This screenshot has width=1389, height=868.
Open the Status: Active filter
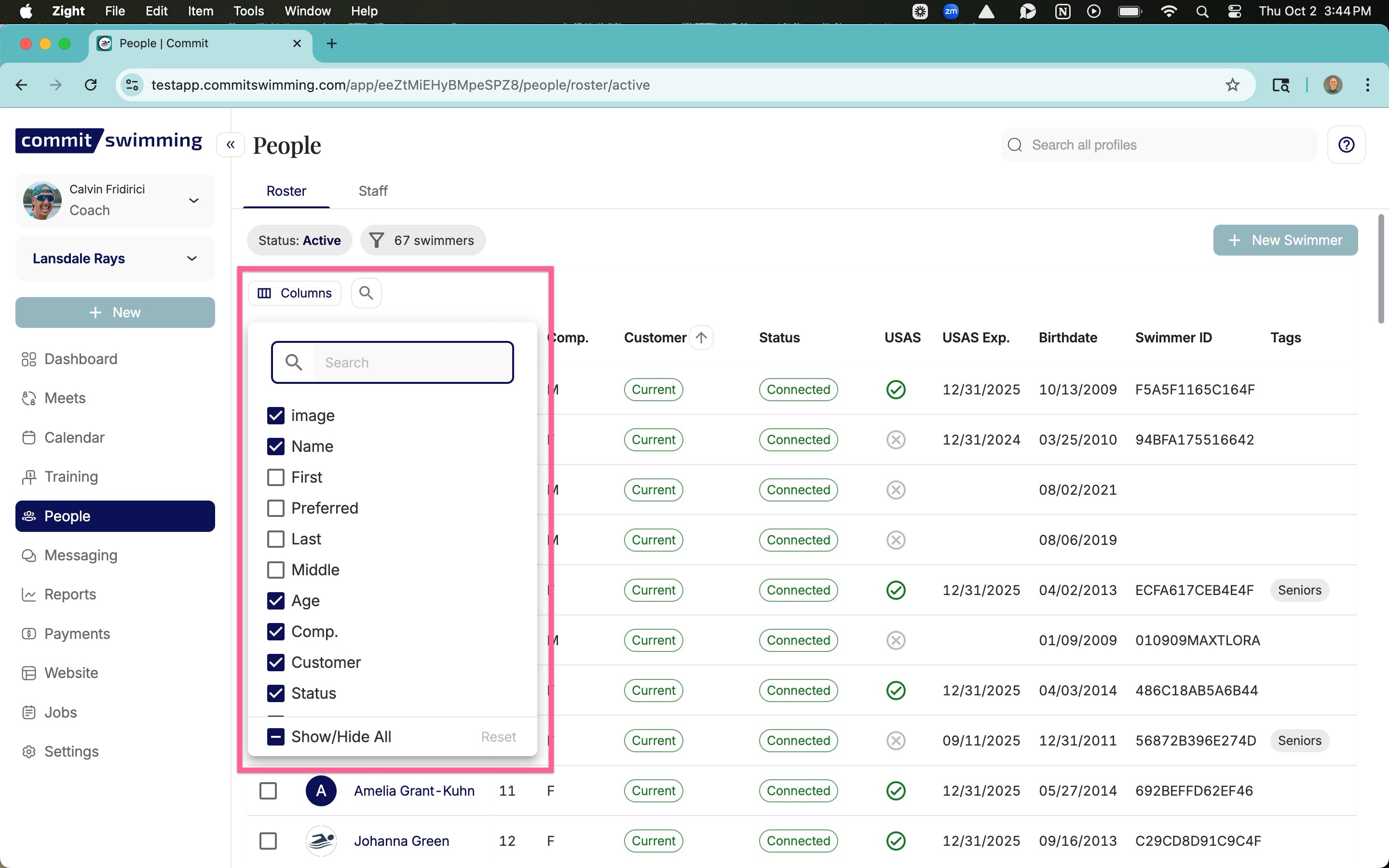[x=299, y=241]
